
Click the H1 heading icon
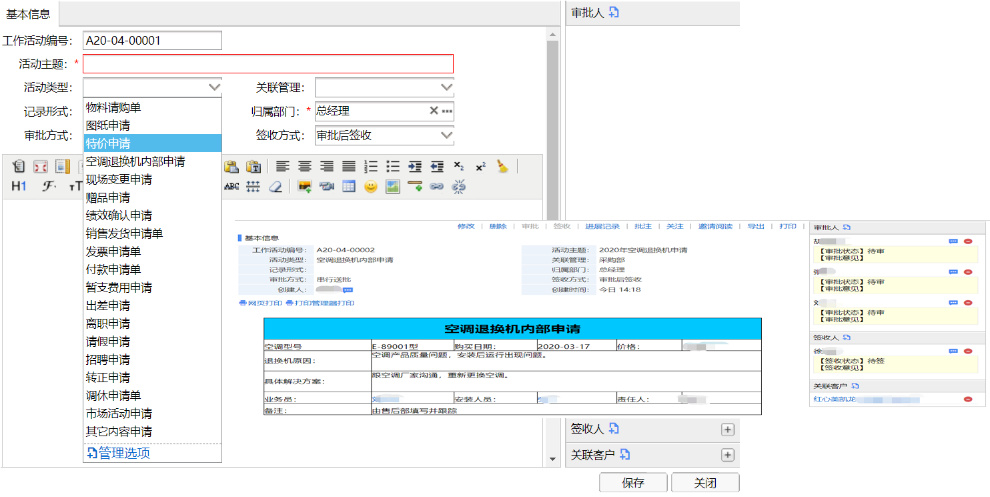tap(18, 186)
